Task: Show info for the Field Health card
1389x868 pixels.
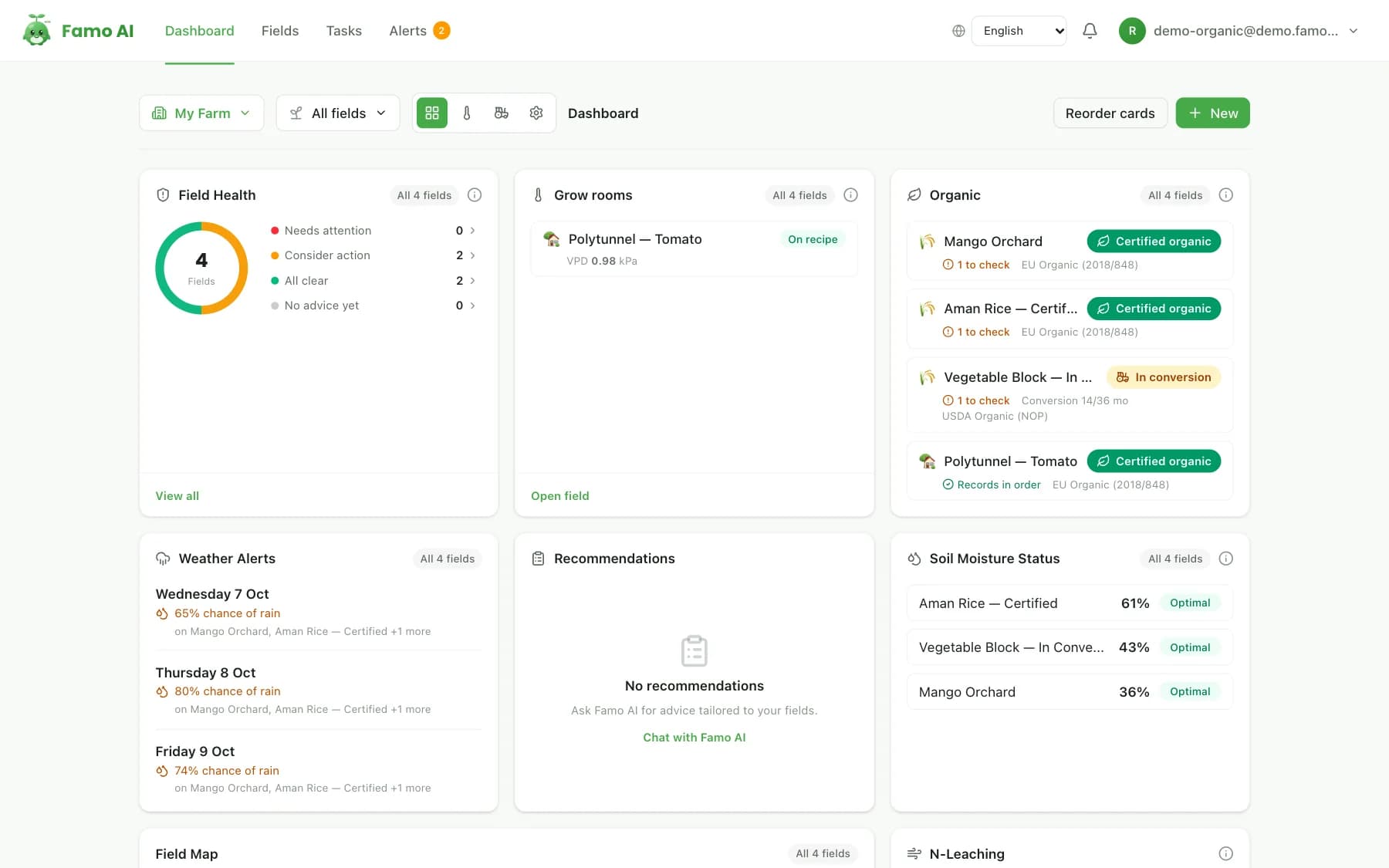Action: point(475,195)
